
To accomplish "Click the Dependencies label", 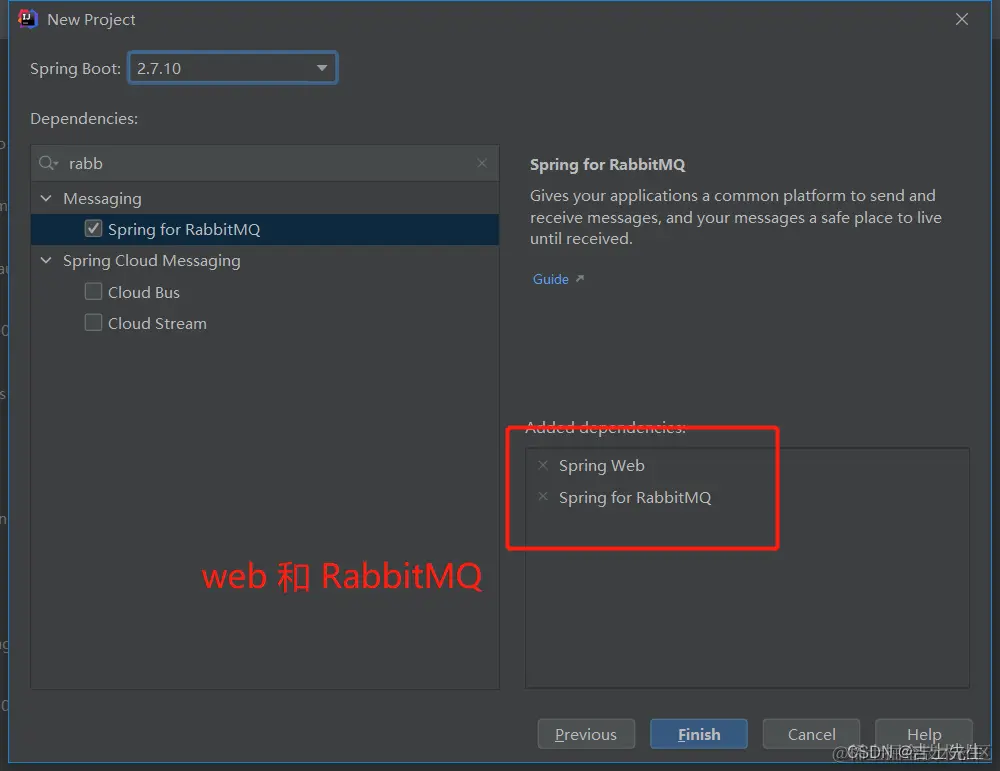I will coord(84,119).
